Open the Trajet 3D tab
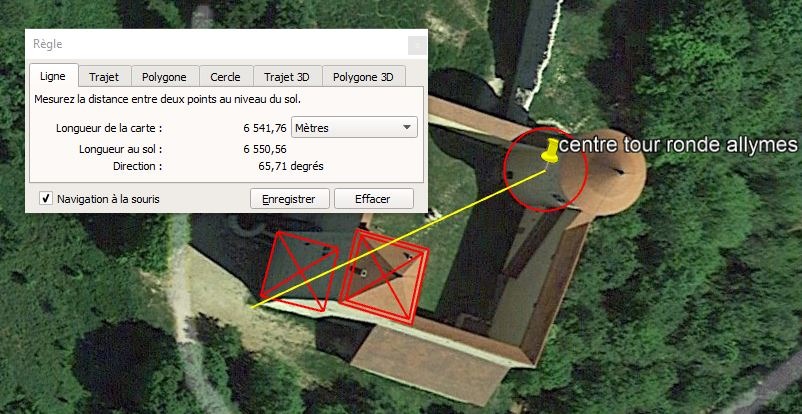The width and height of the screenshot is (802, 414). click(x=287, y=77)
